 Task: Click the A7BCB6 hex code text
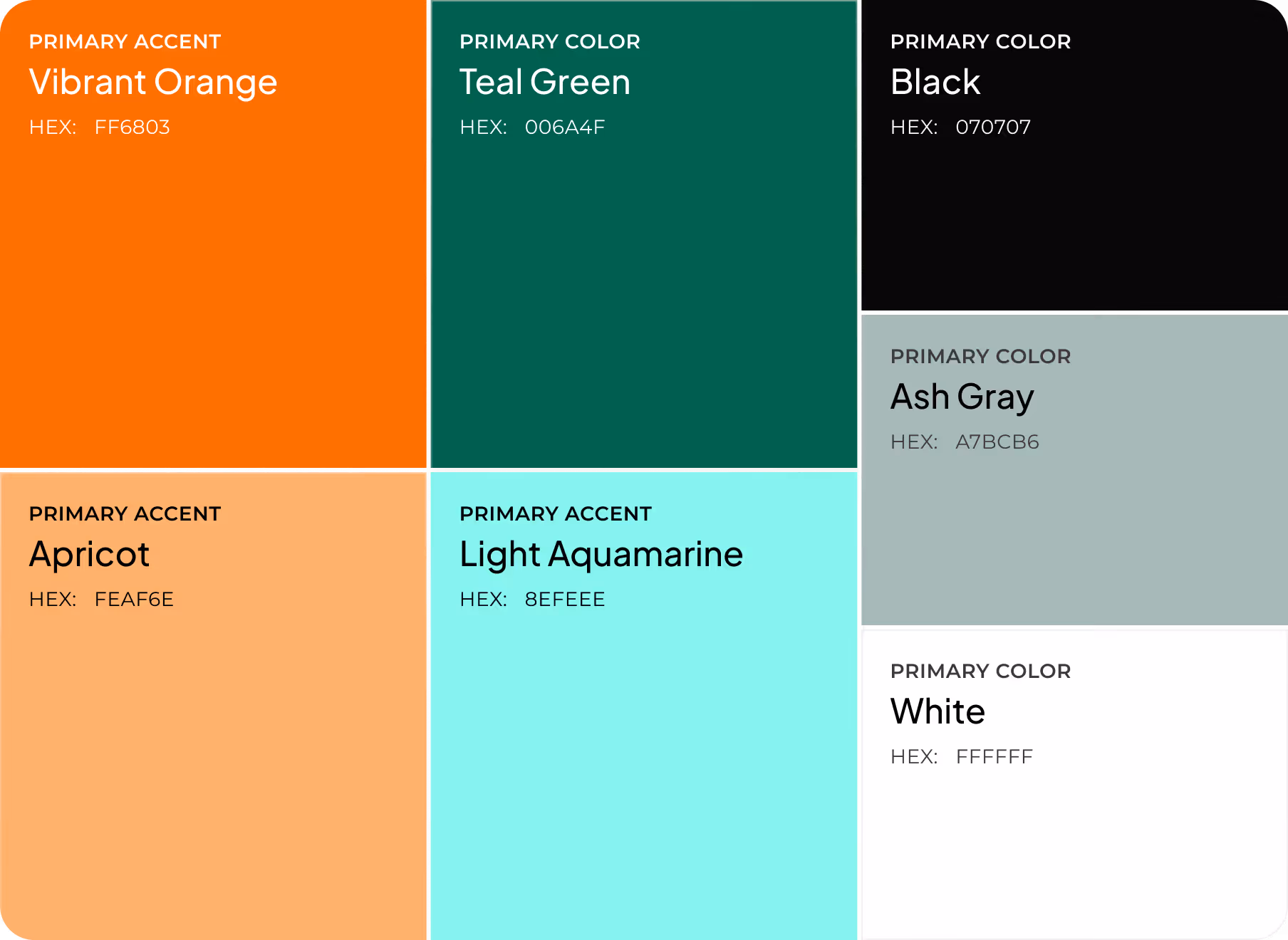[x=997, y=442]
